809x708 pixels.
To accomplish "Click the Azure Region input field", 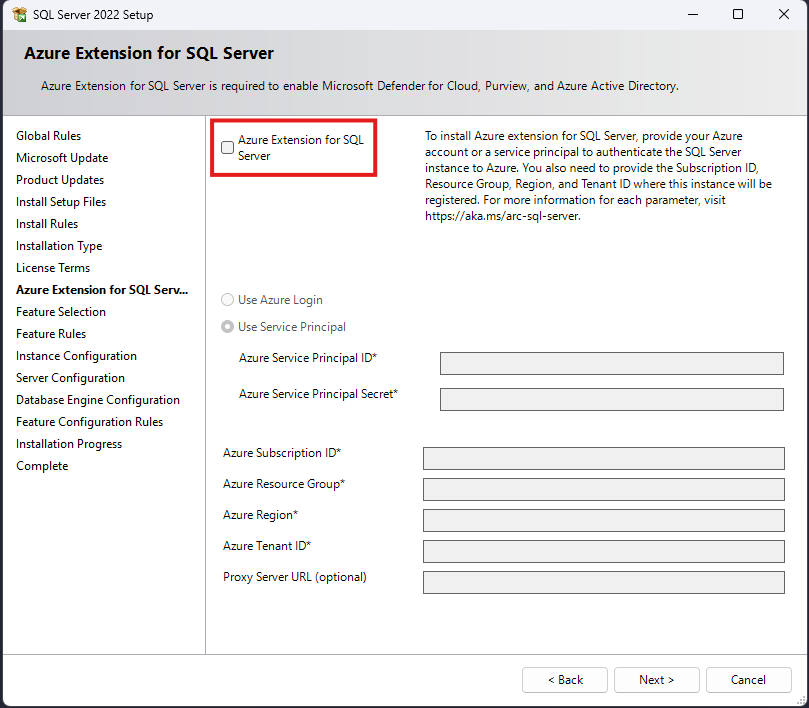I will (x=603, y=520).
